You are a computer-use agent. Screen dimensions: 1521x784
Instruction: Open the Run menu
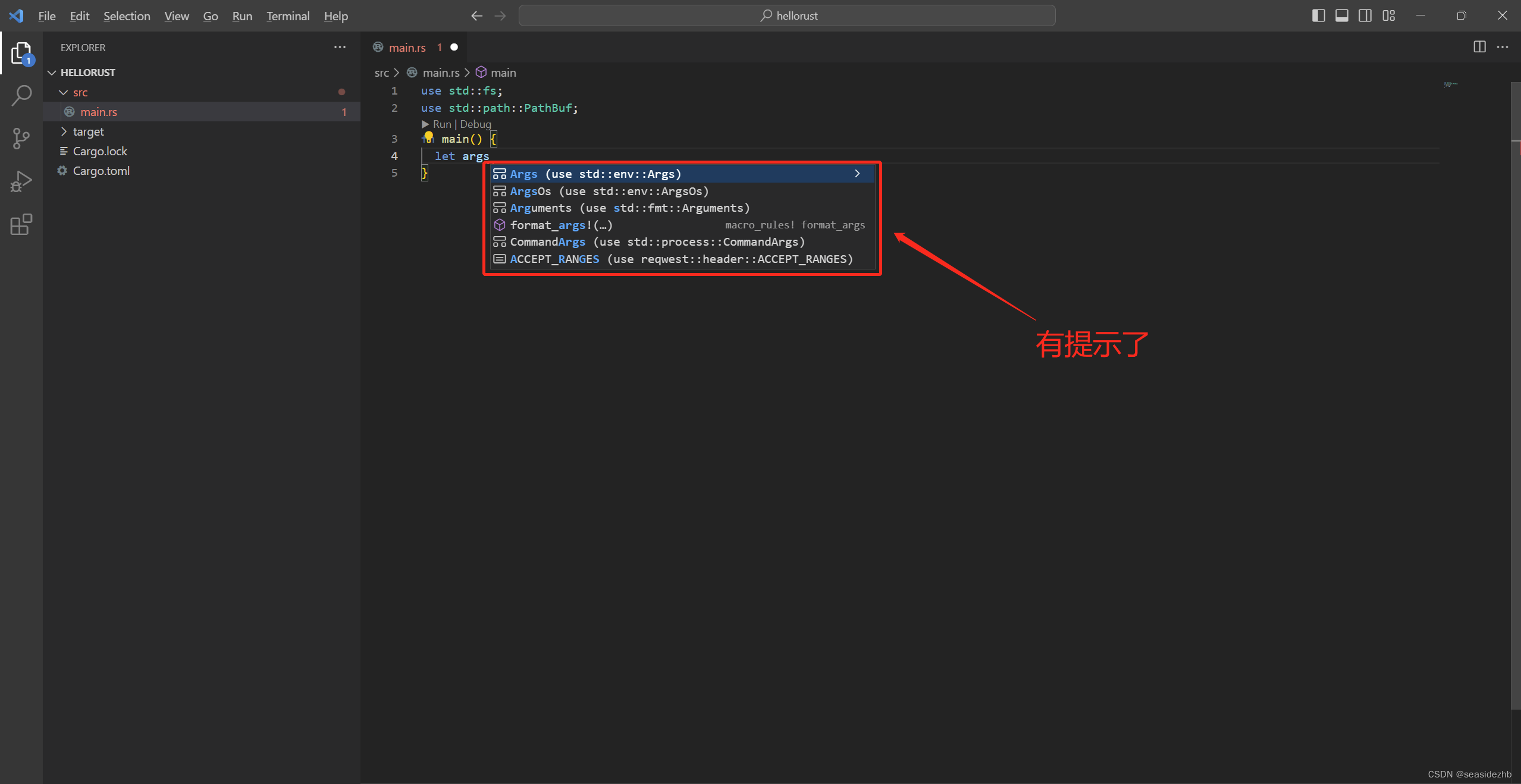(x=242, y=16)
